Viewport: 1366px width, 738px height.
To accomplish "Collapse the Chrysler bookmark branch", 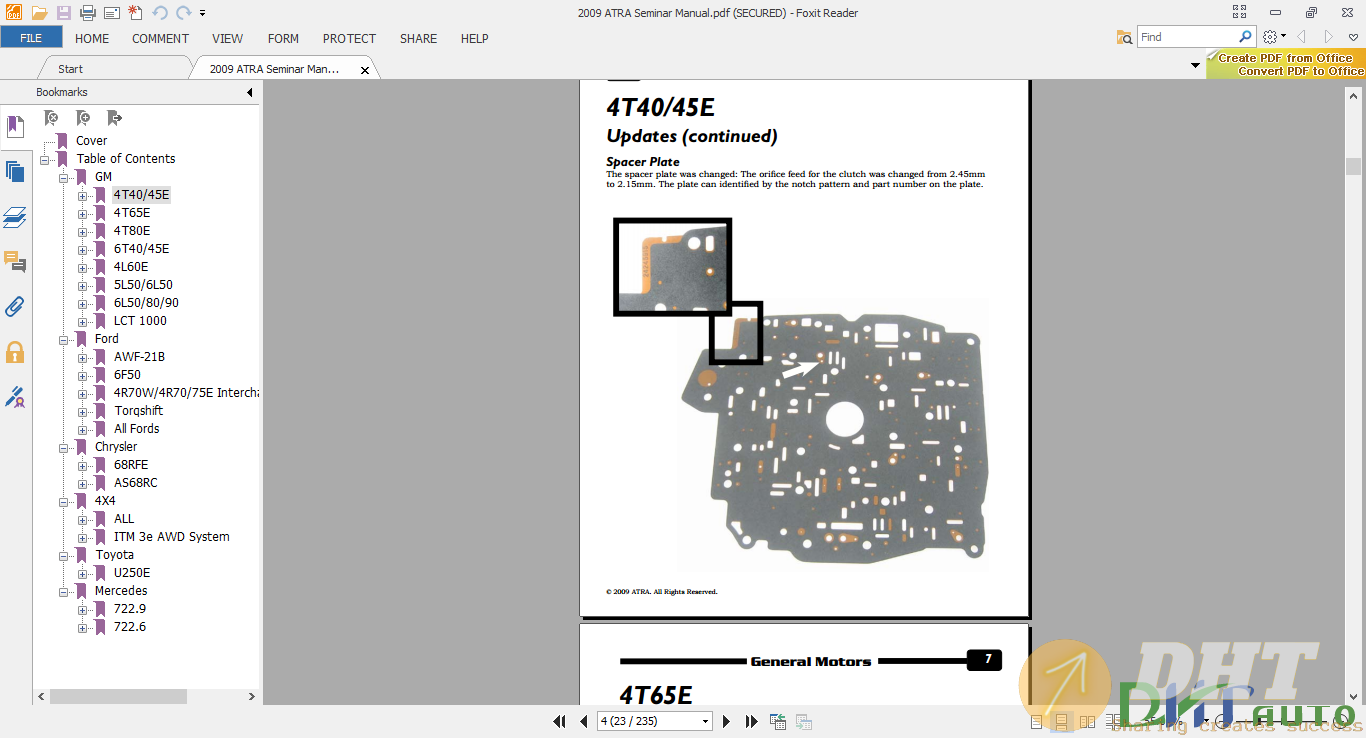I will 63,447.
